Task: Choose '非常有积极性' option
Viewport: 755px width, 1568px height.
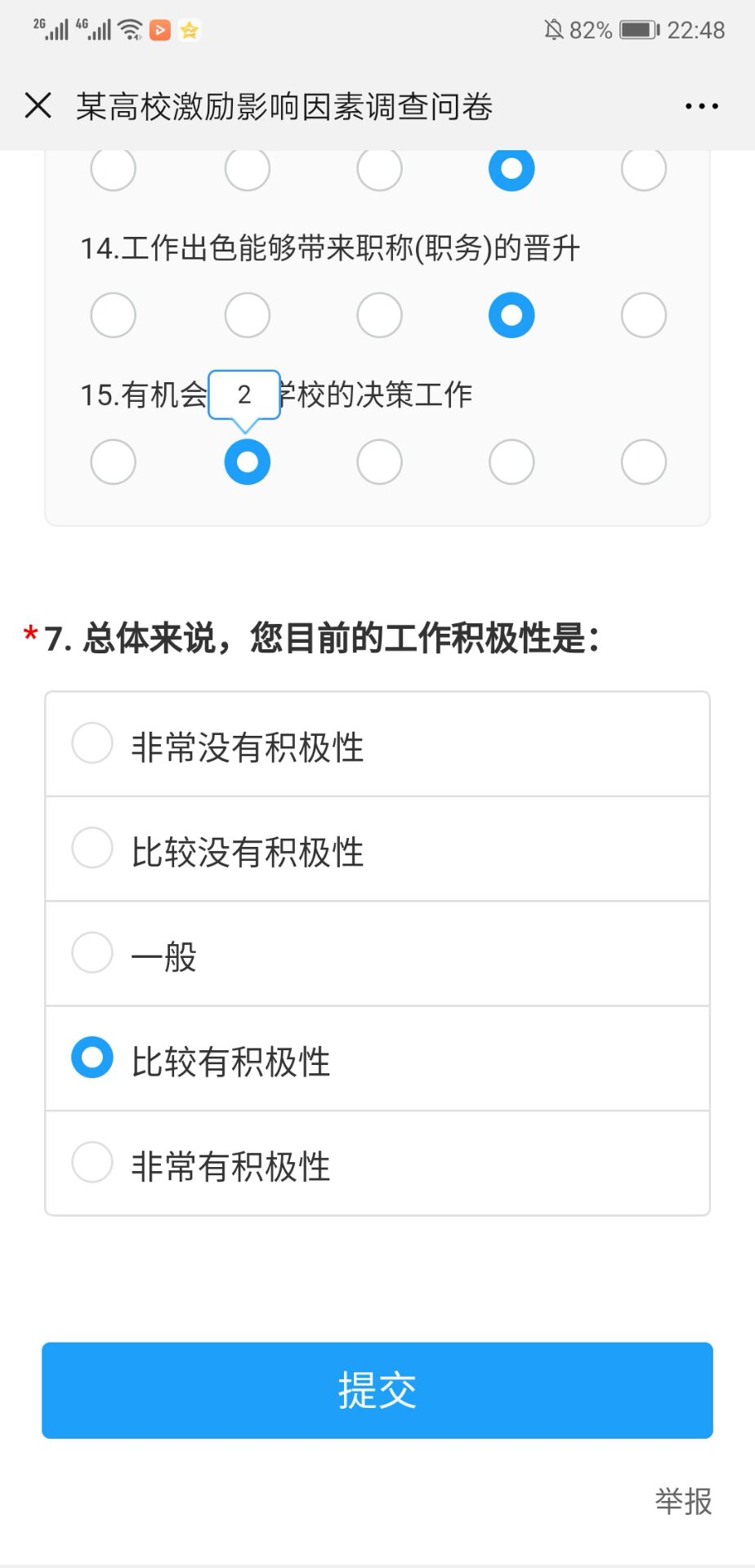Action: (92, 1162)
